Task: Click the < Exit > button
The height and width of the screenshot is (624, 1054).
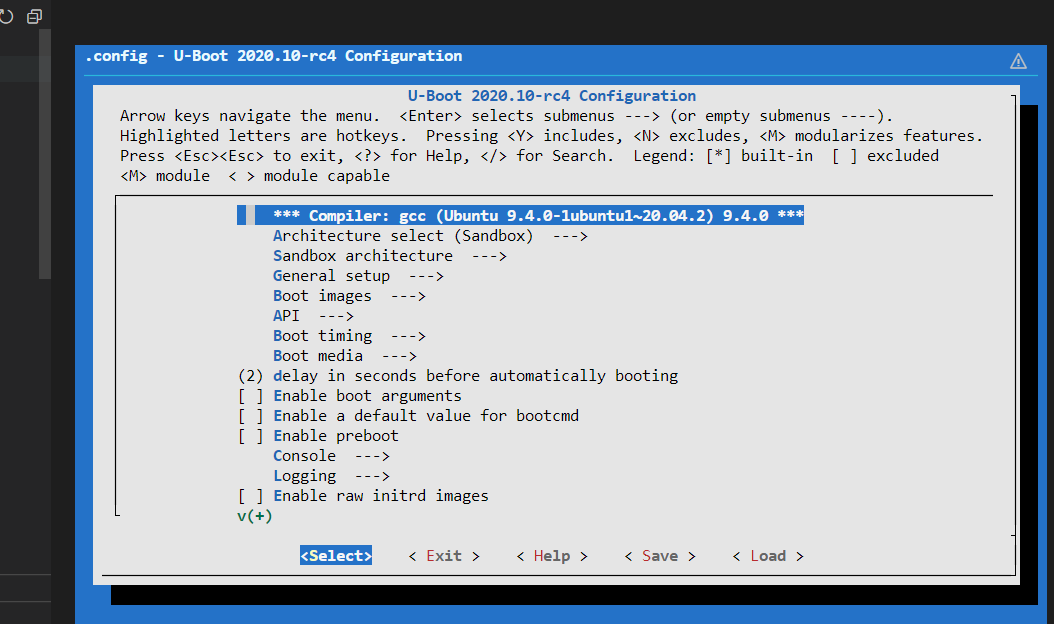Action: [444, 556]
